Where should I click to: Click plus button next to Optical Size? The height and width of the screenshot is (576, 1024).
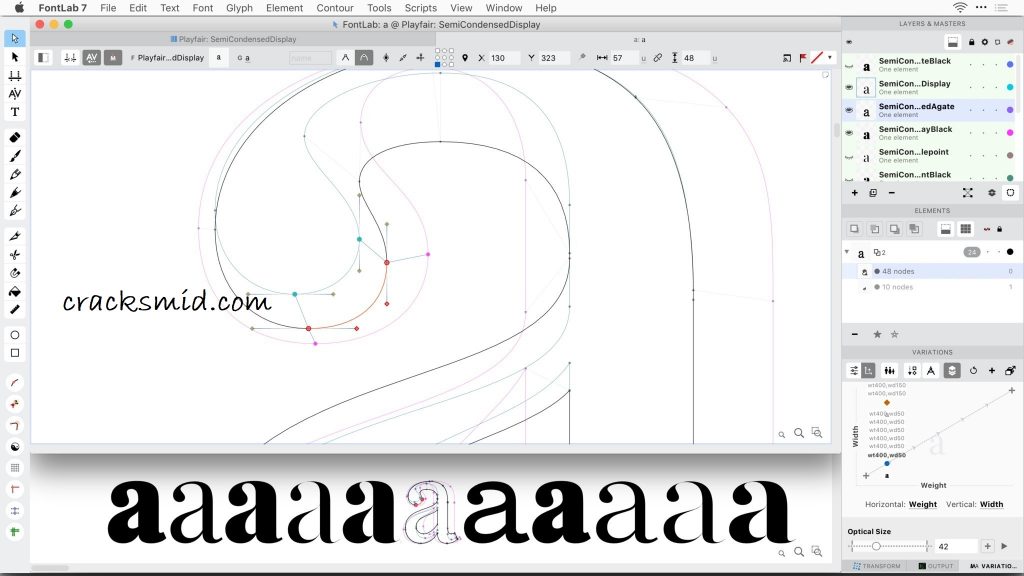987,546
